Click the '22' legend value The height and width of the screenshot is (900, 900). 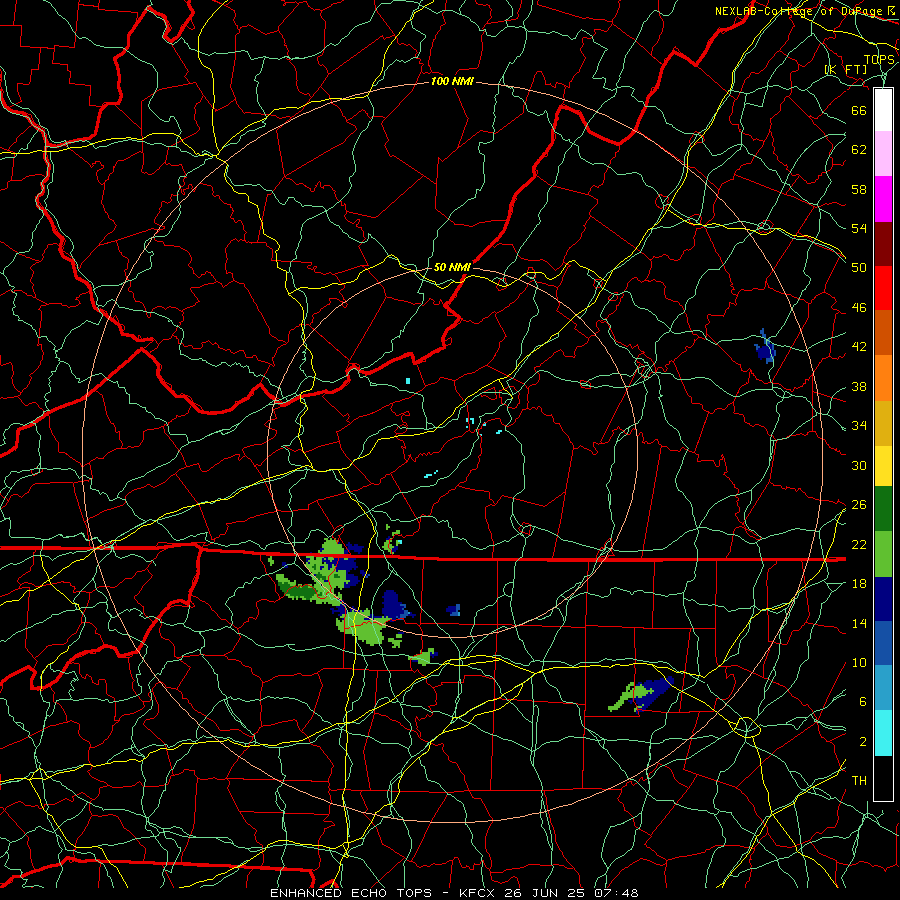(x=859, y=544)
